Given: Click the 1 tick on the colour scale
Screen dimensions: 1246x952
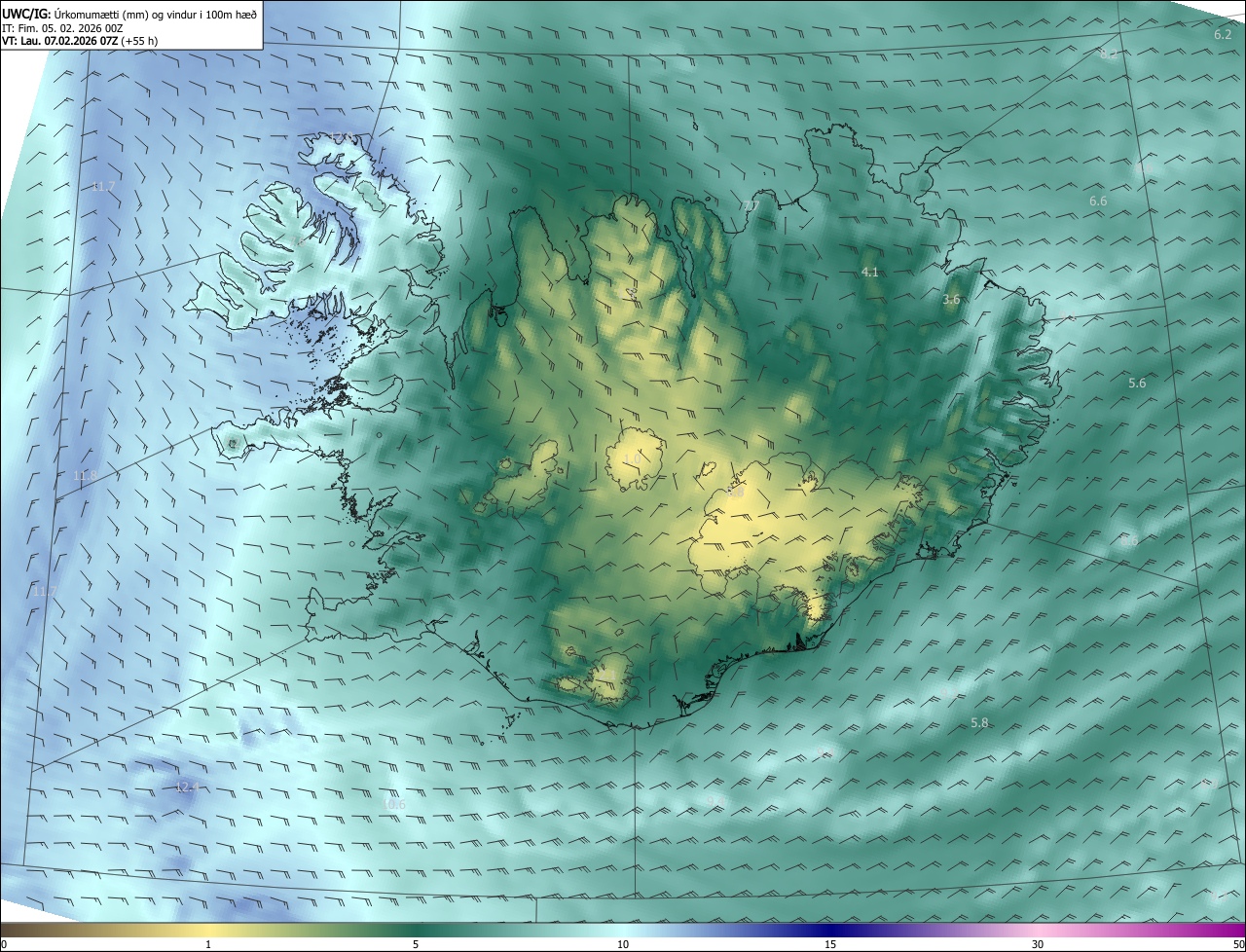Looking at the screenshot, I should 208,944.
